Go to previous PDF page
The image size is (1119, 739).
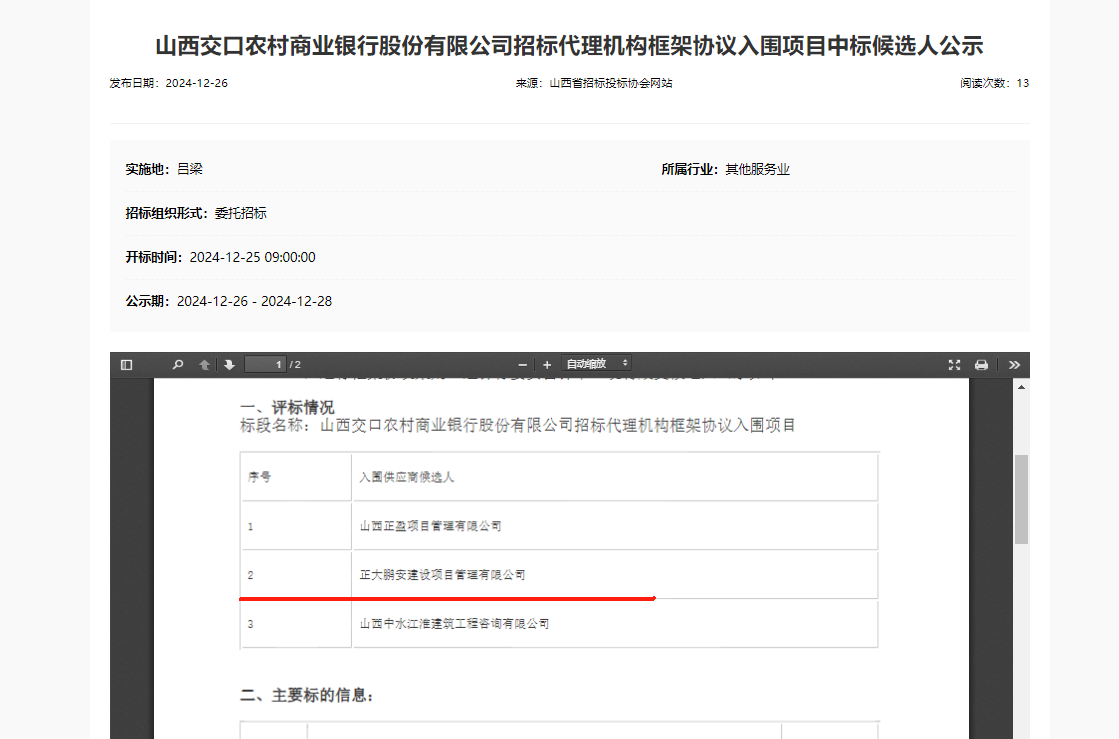tap(205, 365)
